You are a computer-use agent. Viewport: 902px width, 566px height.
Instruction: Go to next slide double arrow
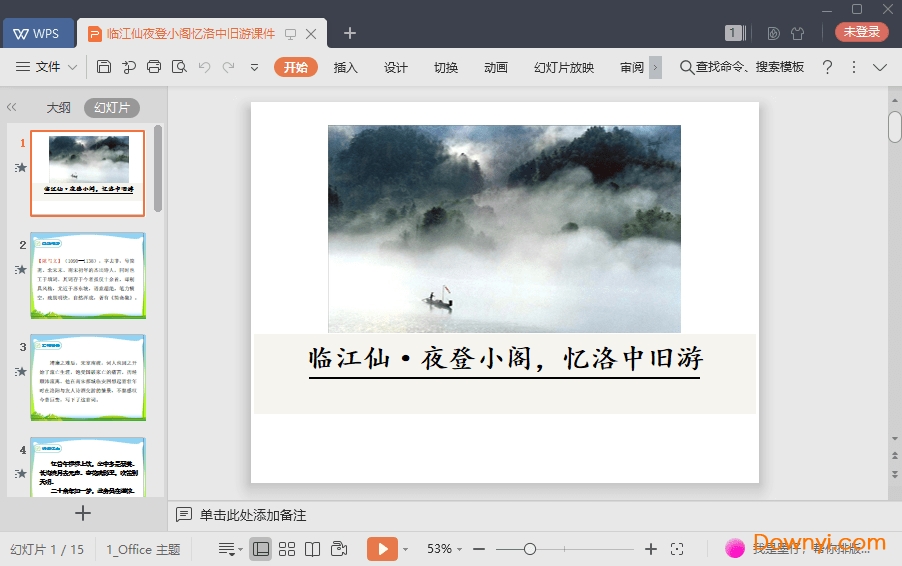pyautogui.click(x=895, y=475)
